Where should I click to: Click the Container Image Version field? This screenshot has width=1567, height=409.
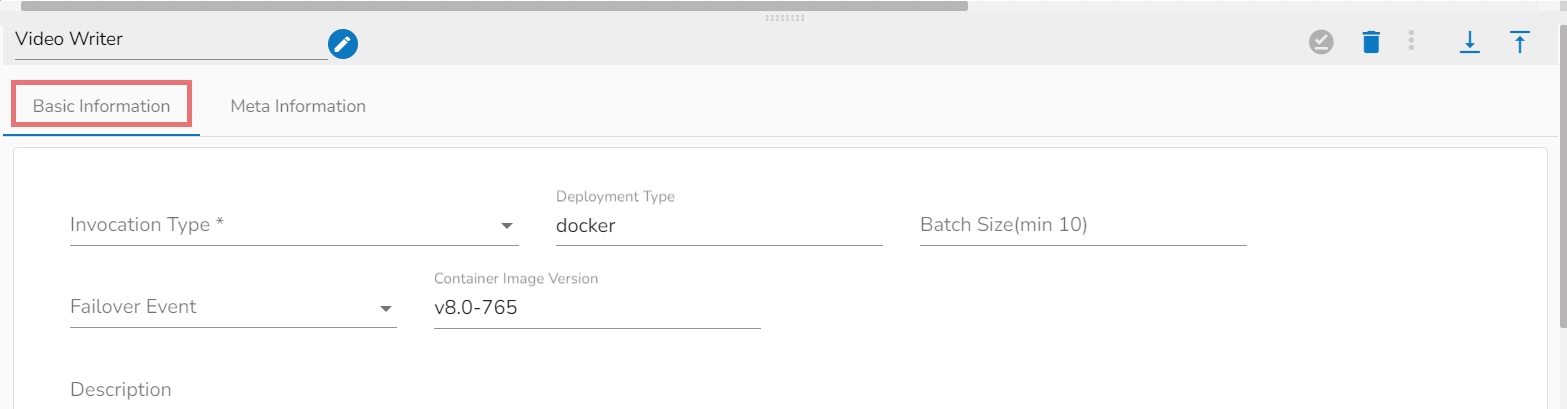596,308
